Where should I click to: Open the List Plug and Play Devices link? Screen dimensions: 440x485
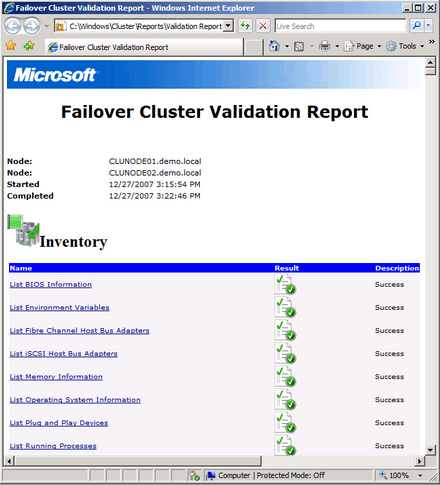pyautogui.click(x=59, y=423)
